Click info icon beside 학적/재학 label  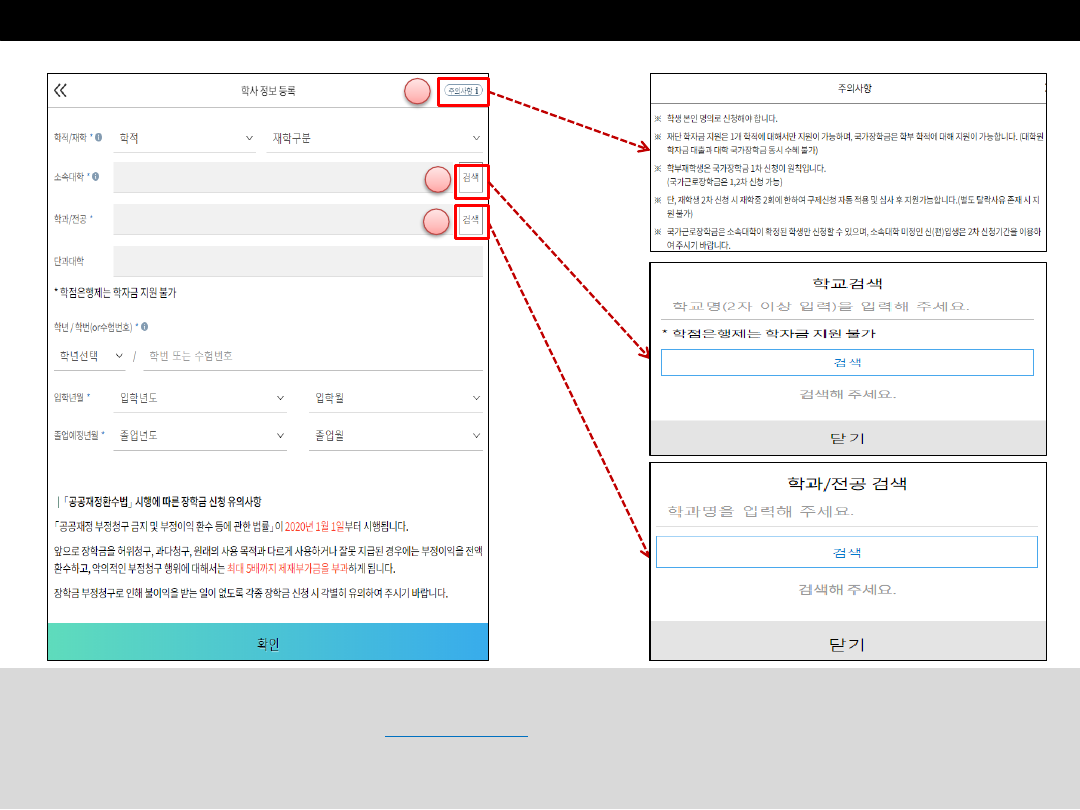pos(98,138)
